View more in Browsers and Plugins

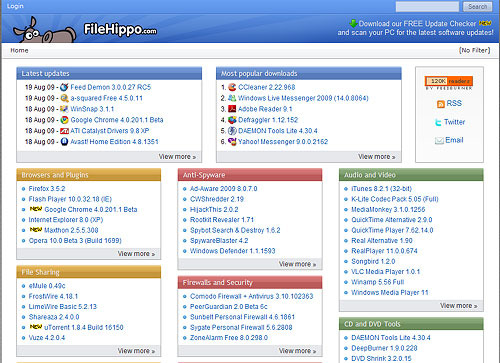[x=136, y=254]
